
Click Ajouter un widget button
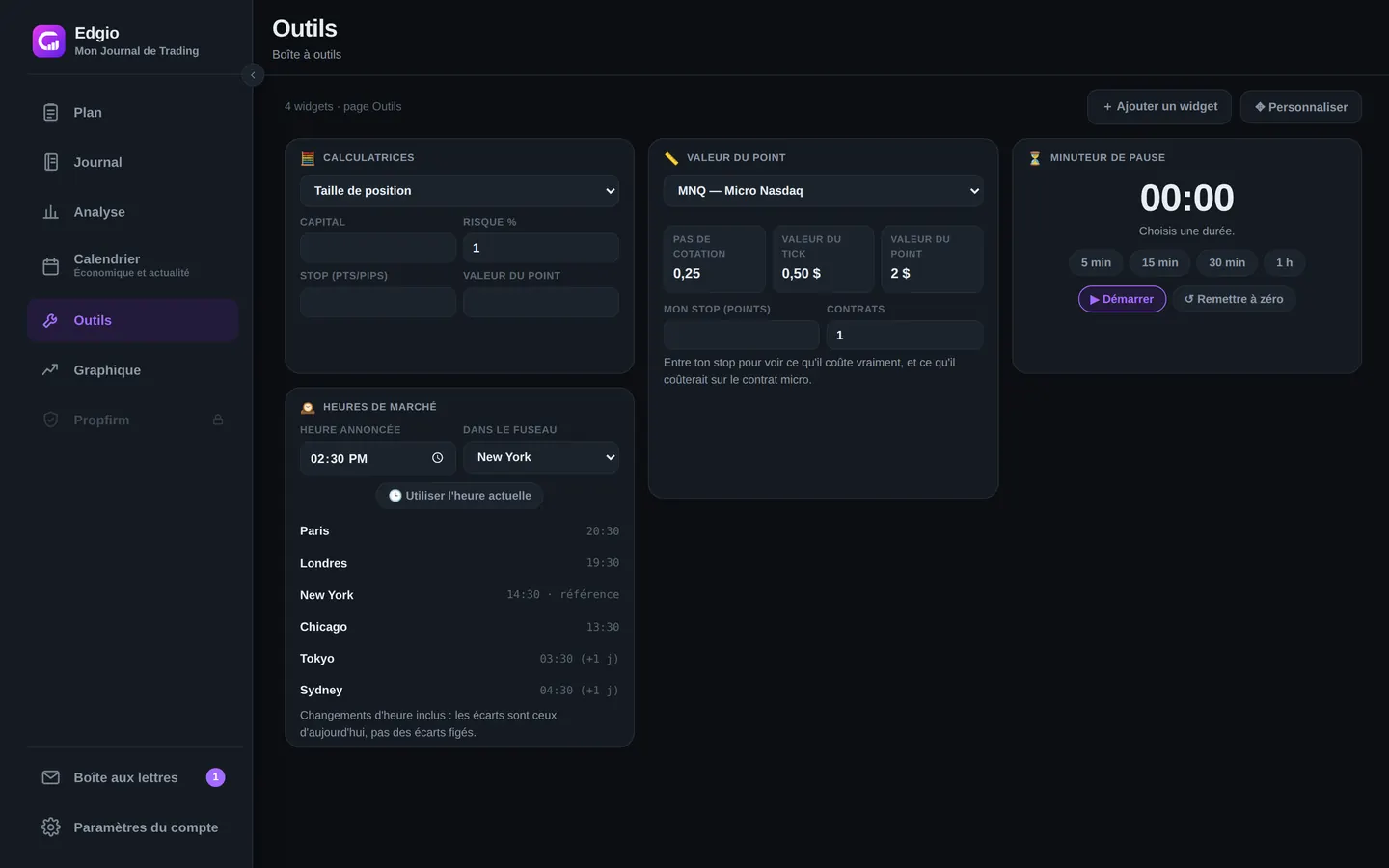(1159, 107)
